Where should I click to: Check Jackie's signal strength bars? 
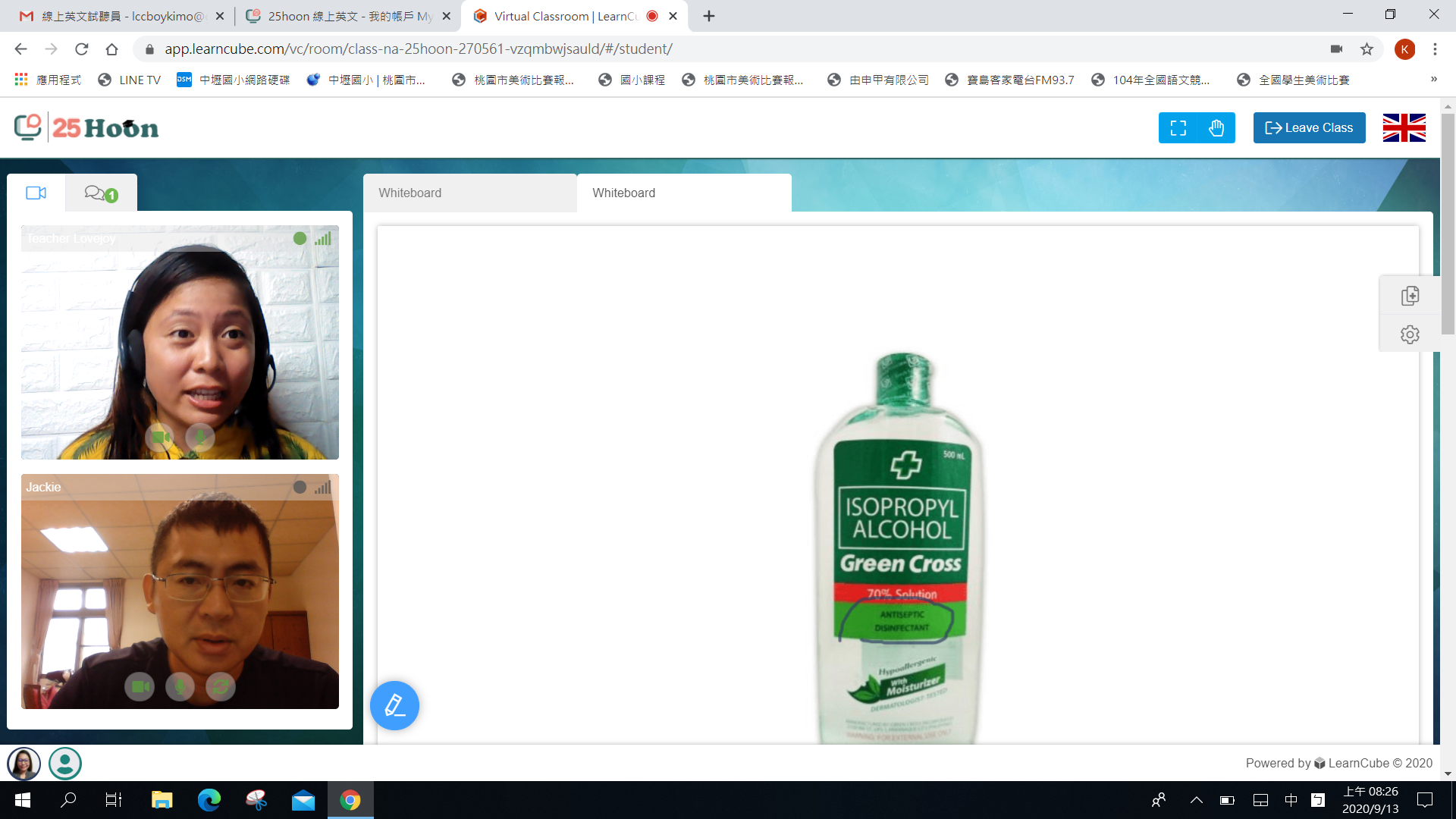(x=323, y=487)
